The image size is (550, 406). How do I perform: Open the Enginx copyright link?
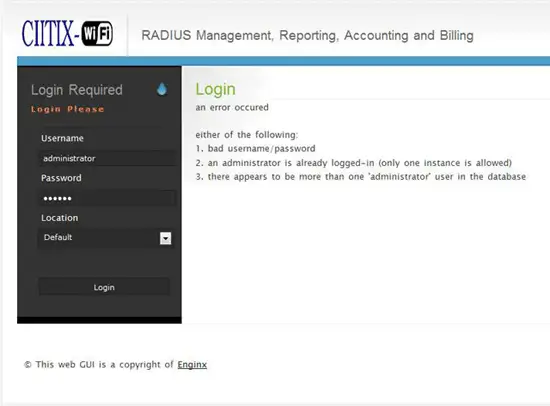[192, 365]
